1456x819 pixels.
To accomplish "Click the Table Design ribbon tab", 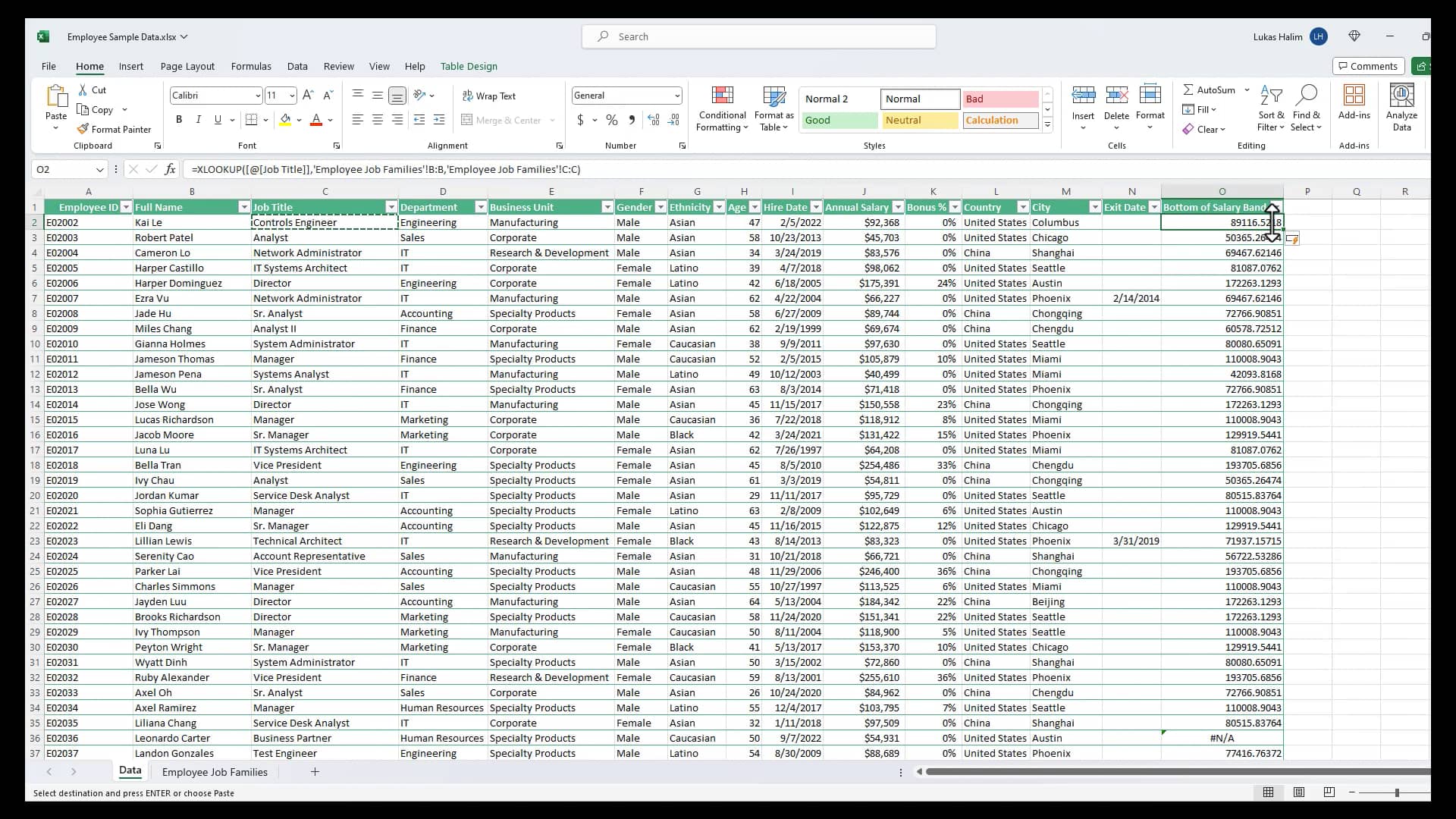I will 468,66.
